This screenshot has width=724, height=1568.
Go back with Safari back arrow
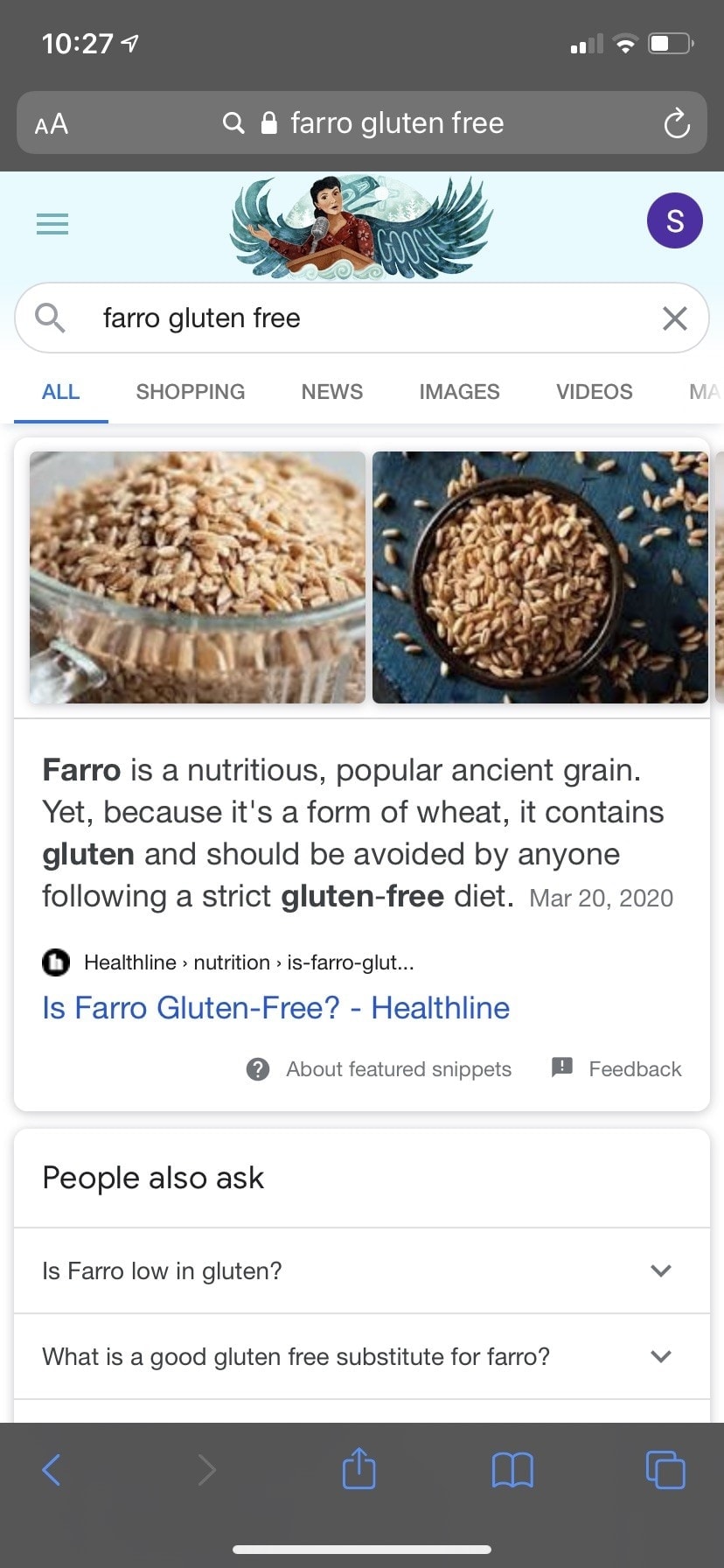(52, 1470)
